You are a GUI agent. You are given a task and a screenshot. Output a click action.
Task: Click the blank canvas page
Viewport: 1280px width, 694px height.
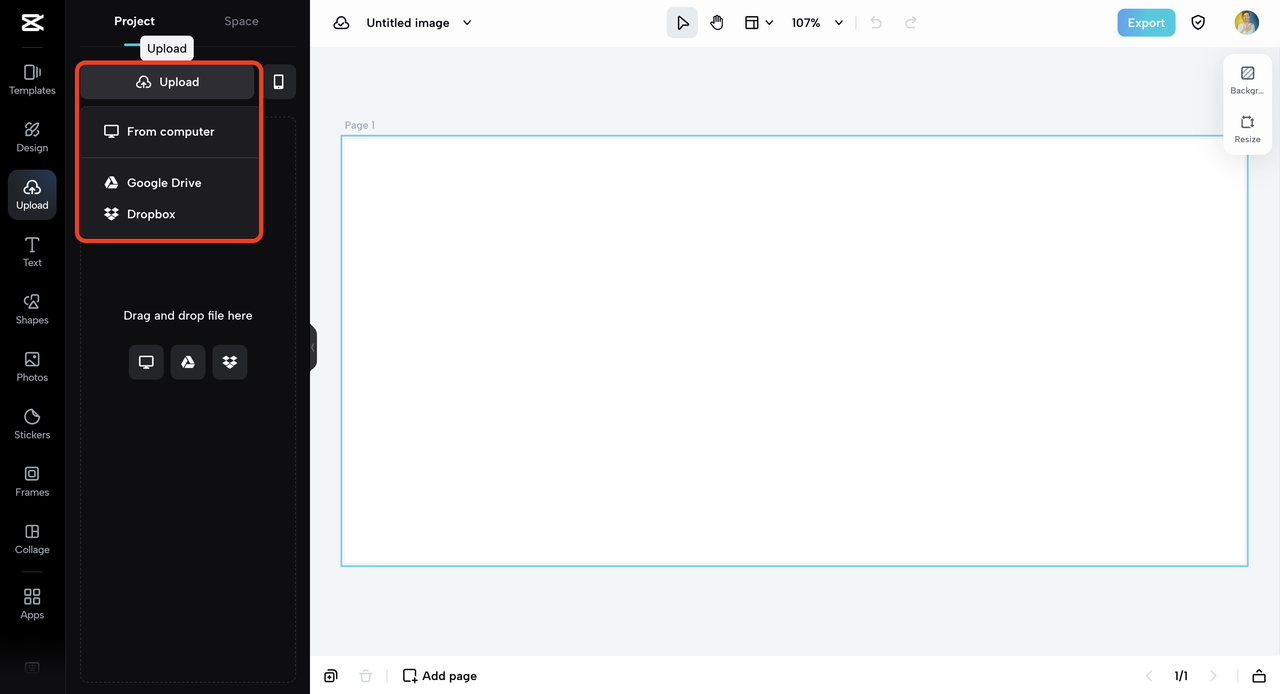(794, 351)
